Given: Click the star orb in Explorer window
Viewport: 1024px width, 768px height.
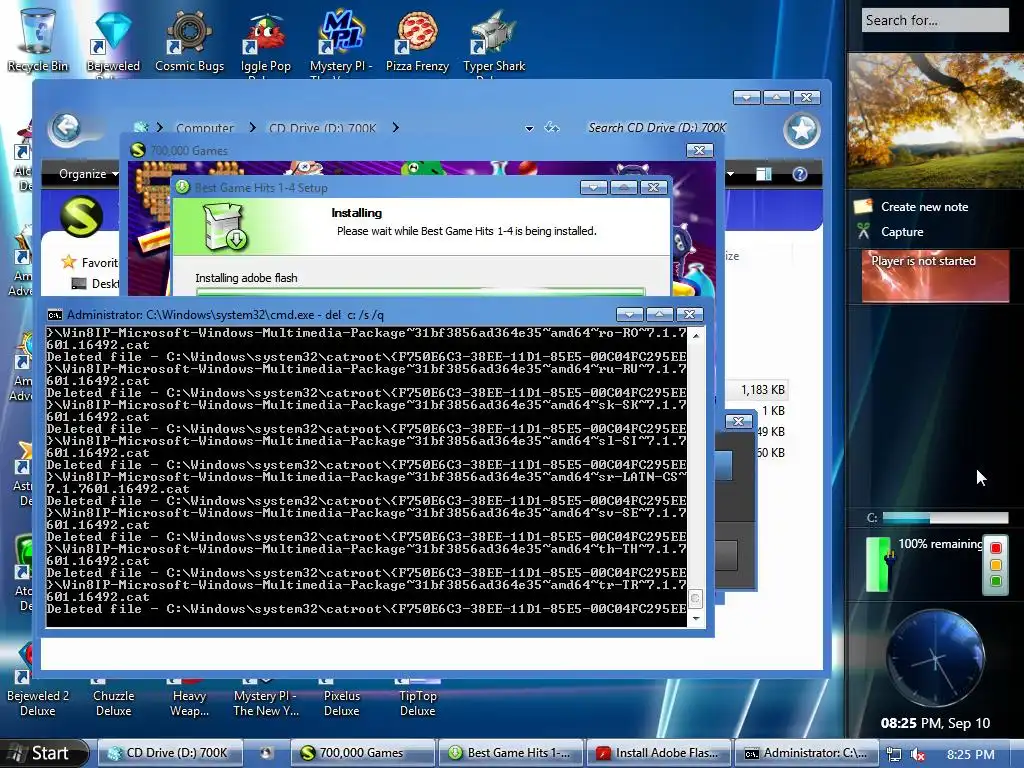Looking at the screenshot, I should [x=802, y=129].
